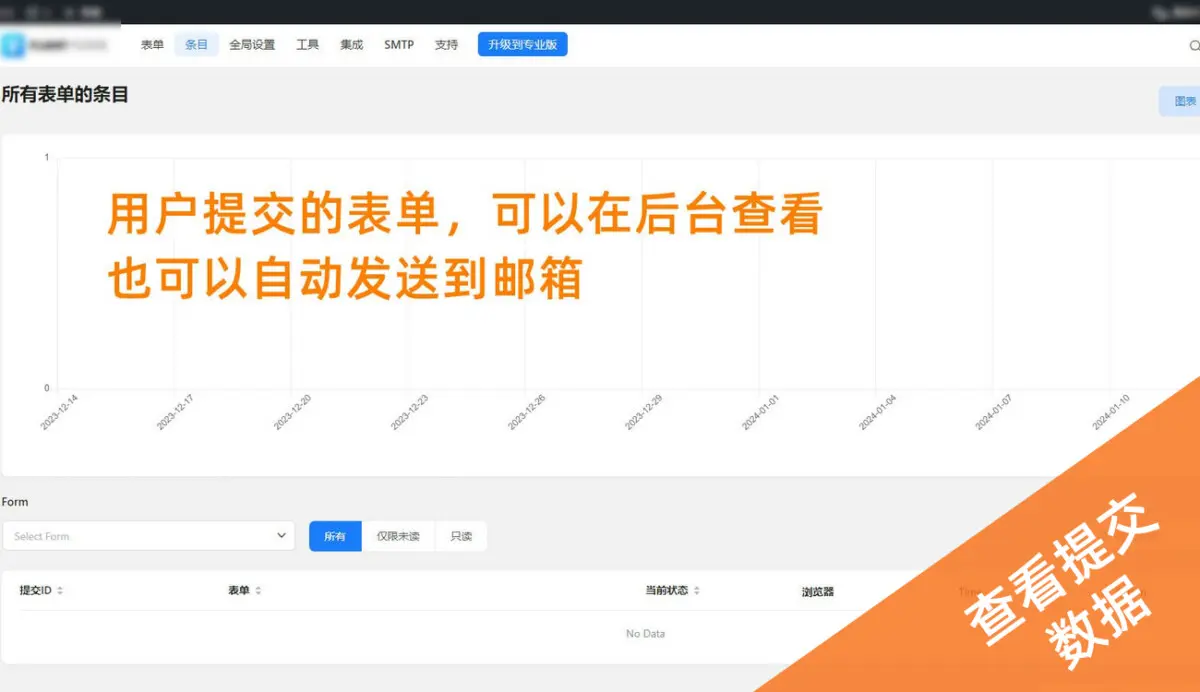1200x692 pixels.
Task: Expand the chevron on the Select Form field
Action: 281,536
